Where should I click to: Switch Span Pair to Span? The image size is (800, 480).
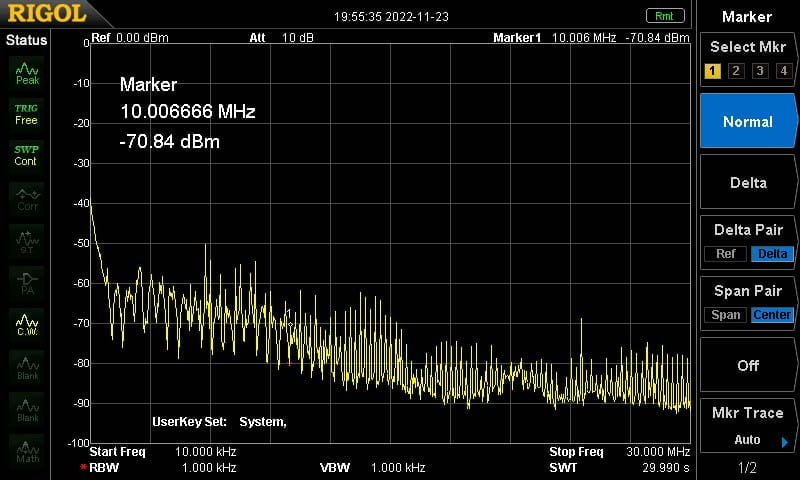click(725, 315)
